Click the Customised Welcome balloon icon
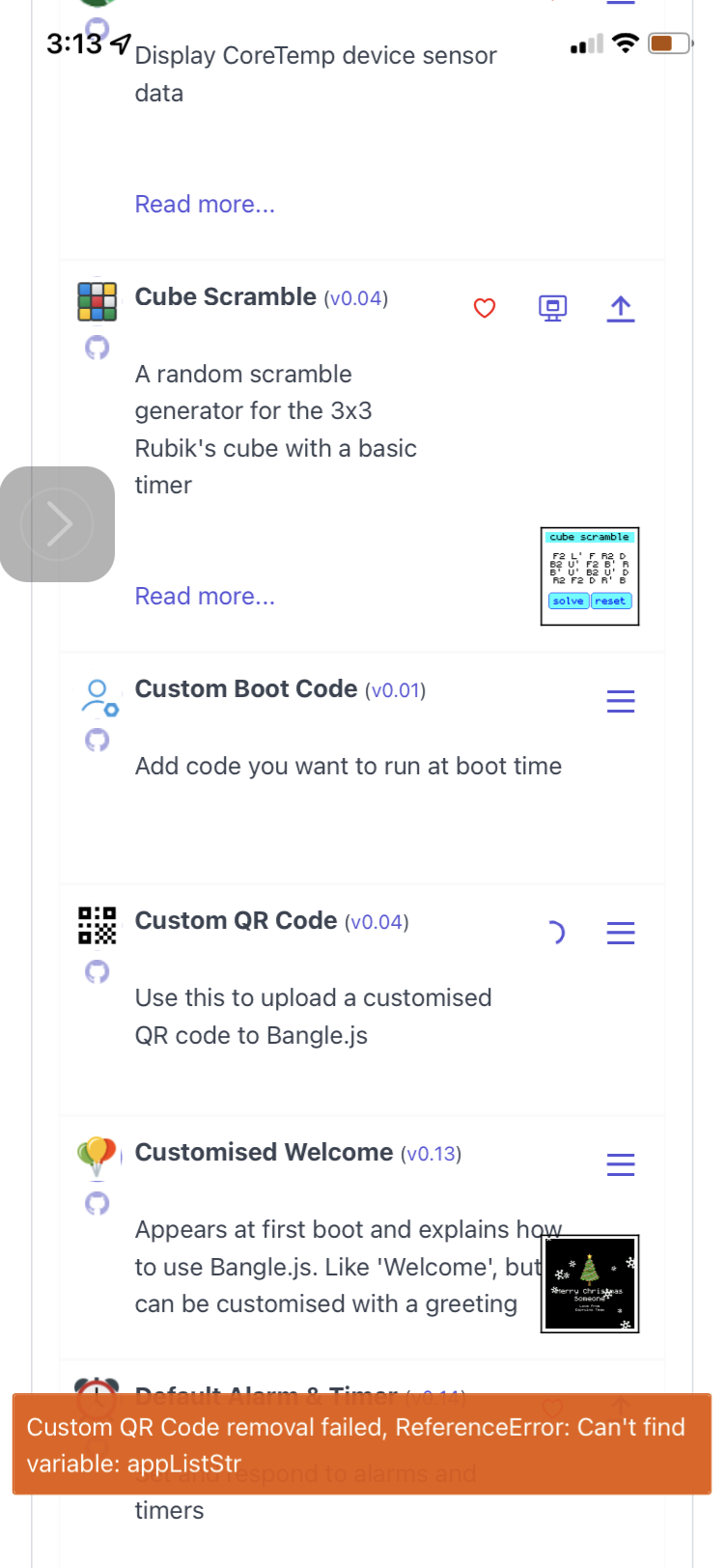The width and height of the screenshot is (724, 1568). coord(97,1157)
